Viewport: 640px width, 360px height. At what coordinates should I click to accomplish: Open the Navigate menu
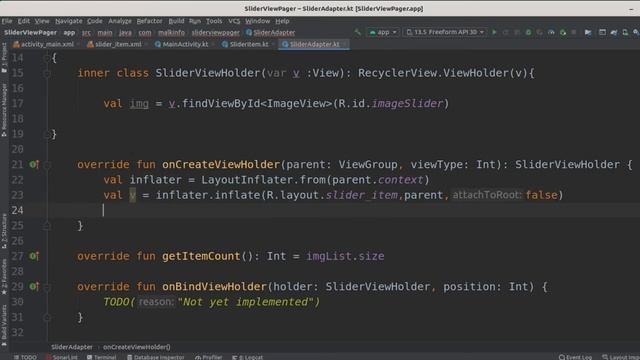point(69,21)
